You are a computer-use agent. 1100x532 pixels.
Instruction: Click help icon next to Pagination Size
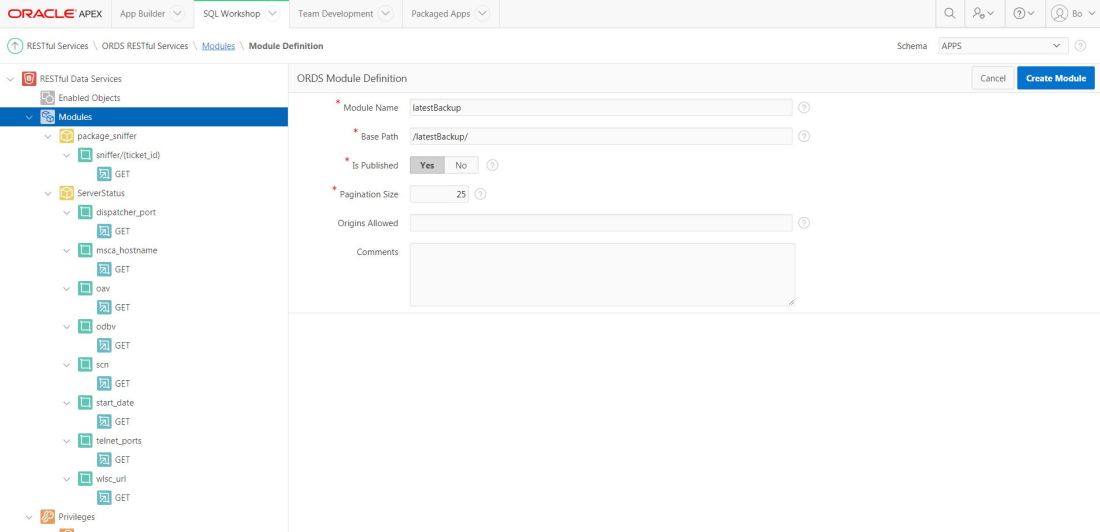[x=481, y=194]
